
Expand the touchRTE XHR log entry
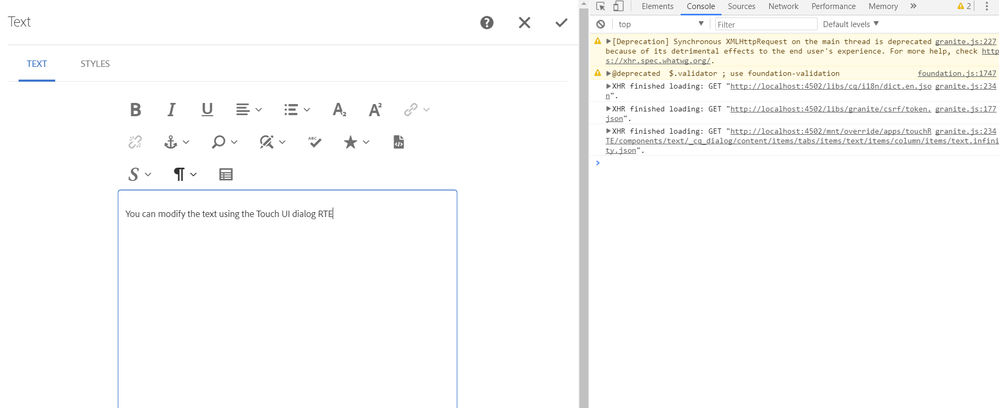(x=608, y=131)
